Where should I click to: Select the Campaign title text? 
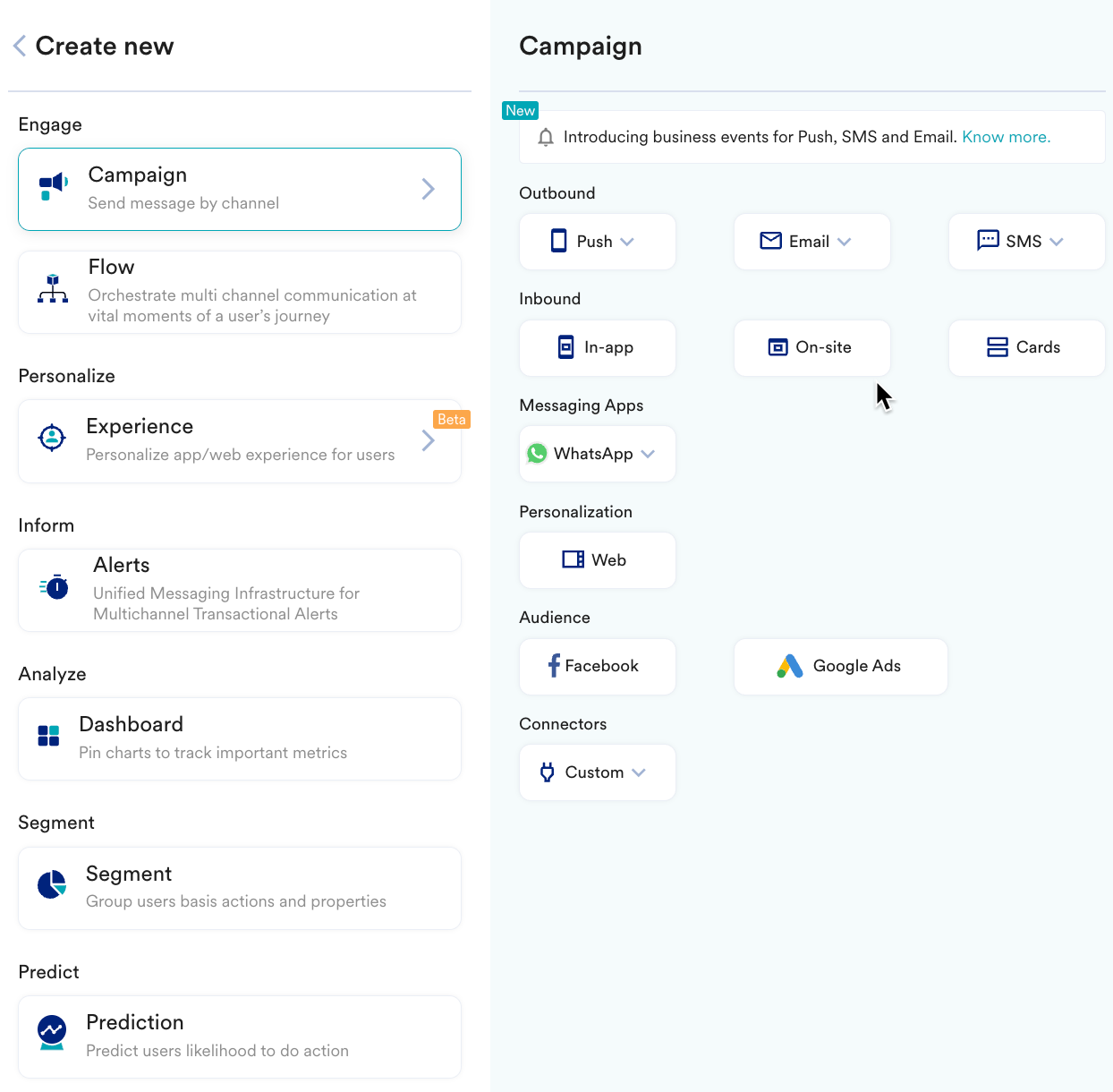(x=138, y=175)
